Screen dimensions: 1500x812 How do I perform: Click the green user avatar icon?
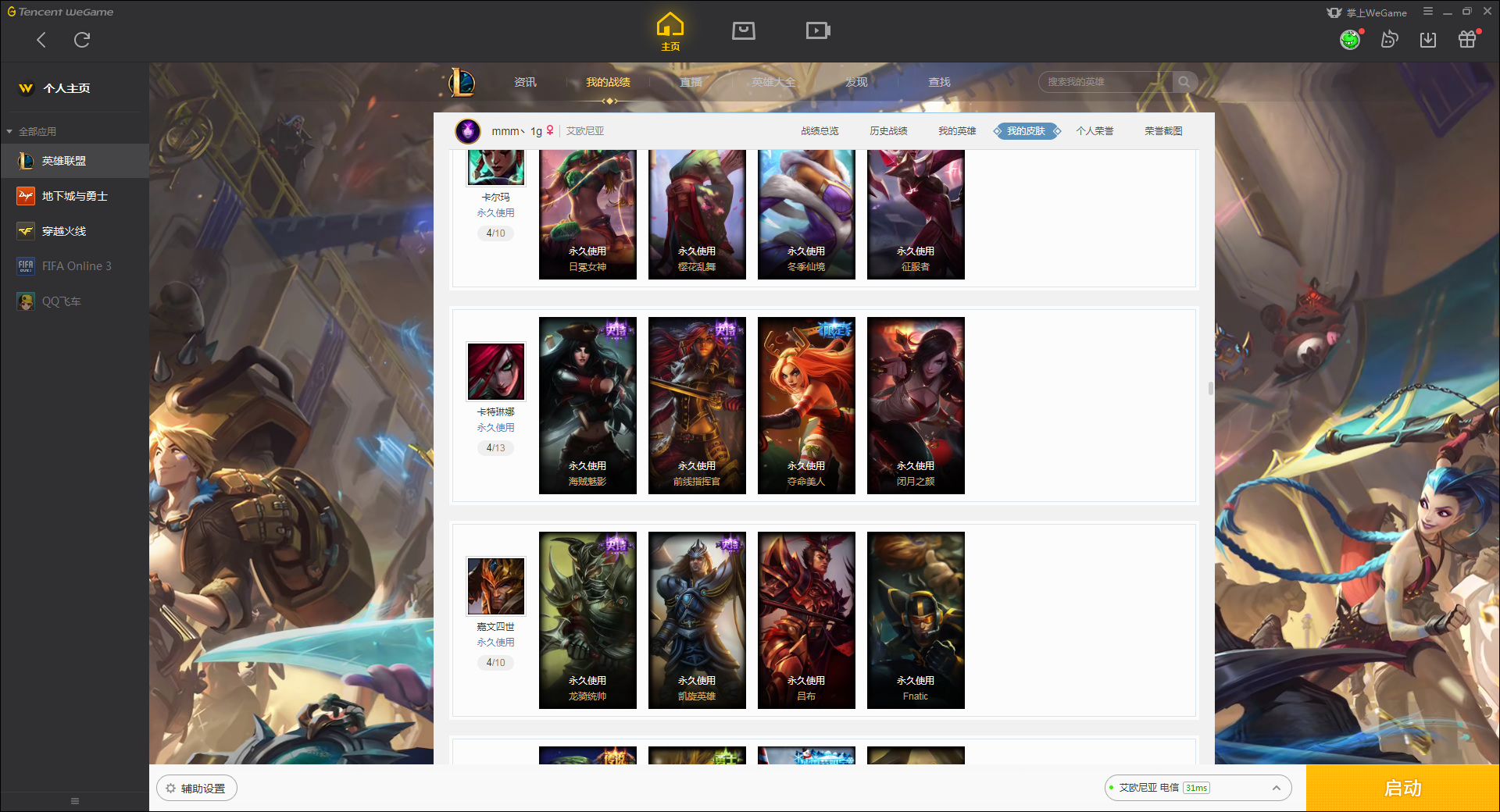pyautogui.click(x=1350, y=39)
